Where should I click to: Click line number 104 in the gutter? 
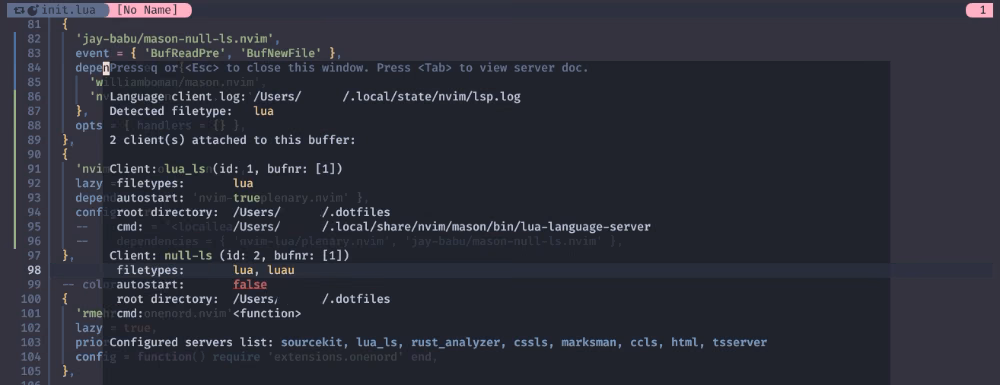(x=31, y=356)
